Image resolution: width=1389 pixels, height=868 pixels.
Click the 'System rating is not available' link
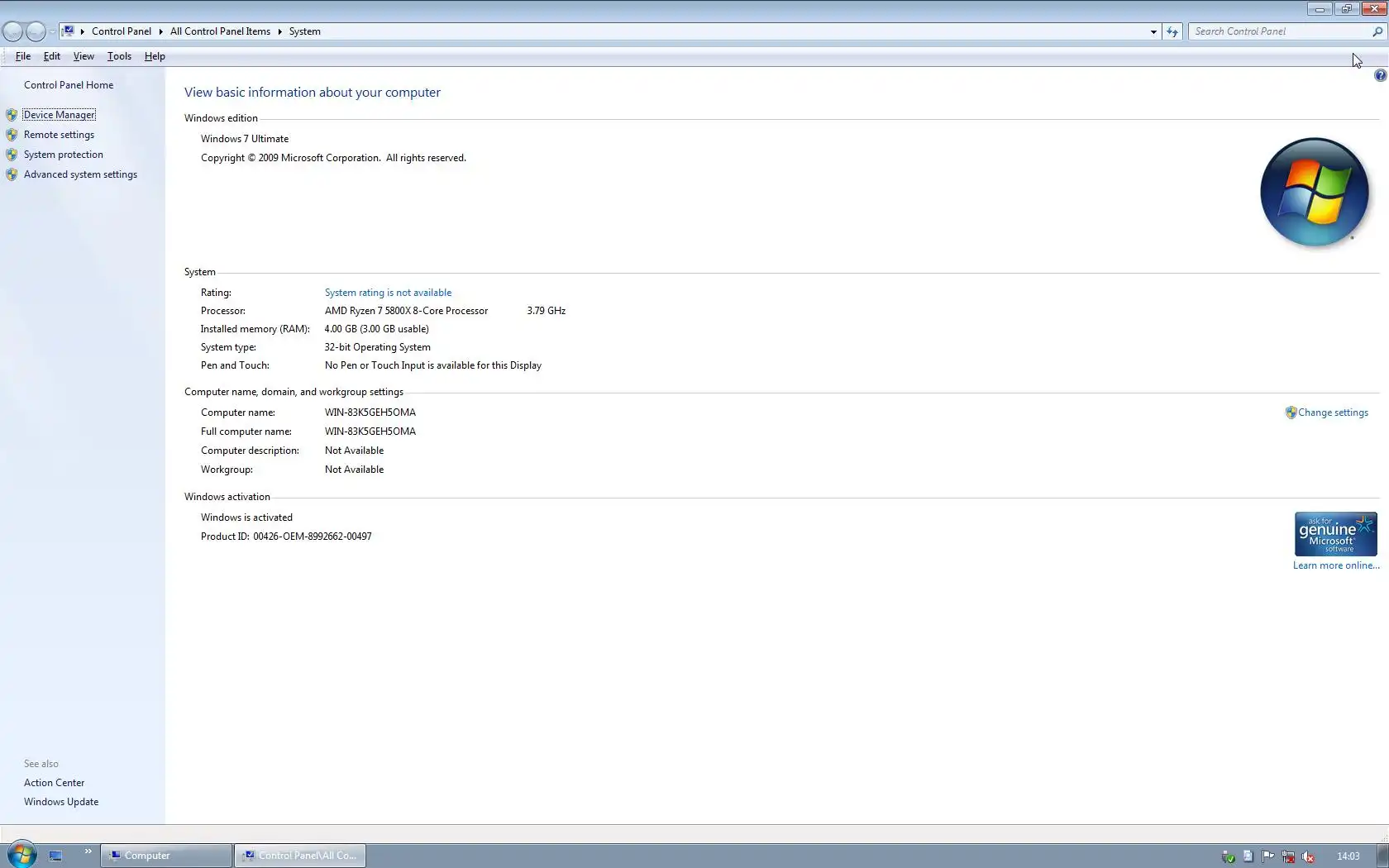[388, 293]
